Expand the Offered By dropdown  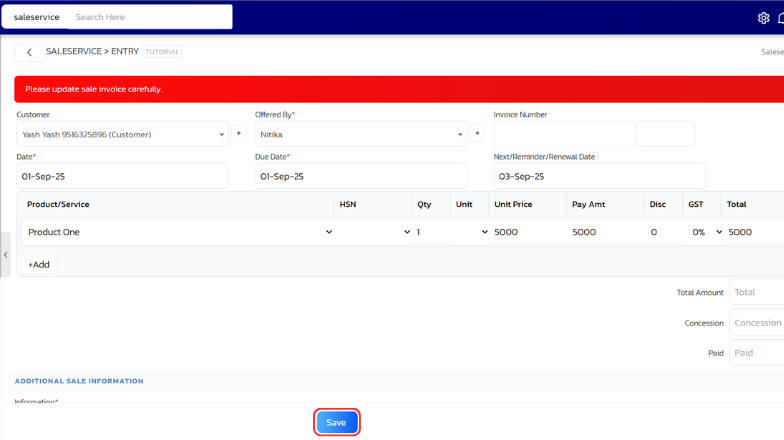click(360, 134)
